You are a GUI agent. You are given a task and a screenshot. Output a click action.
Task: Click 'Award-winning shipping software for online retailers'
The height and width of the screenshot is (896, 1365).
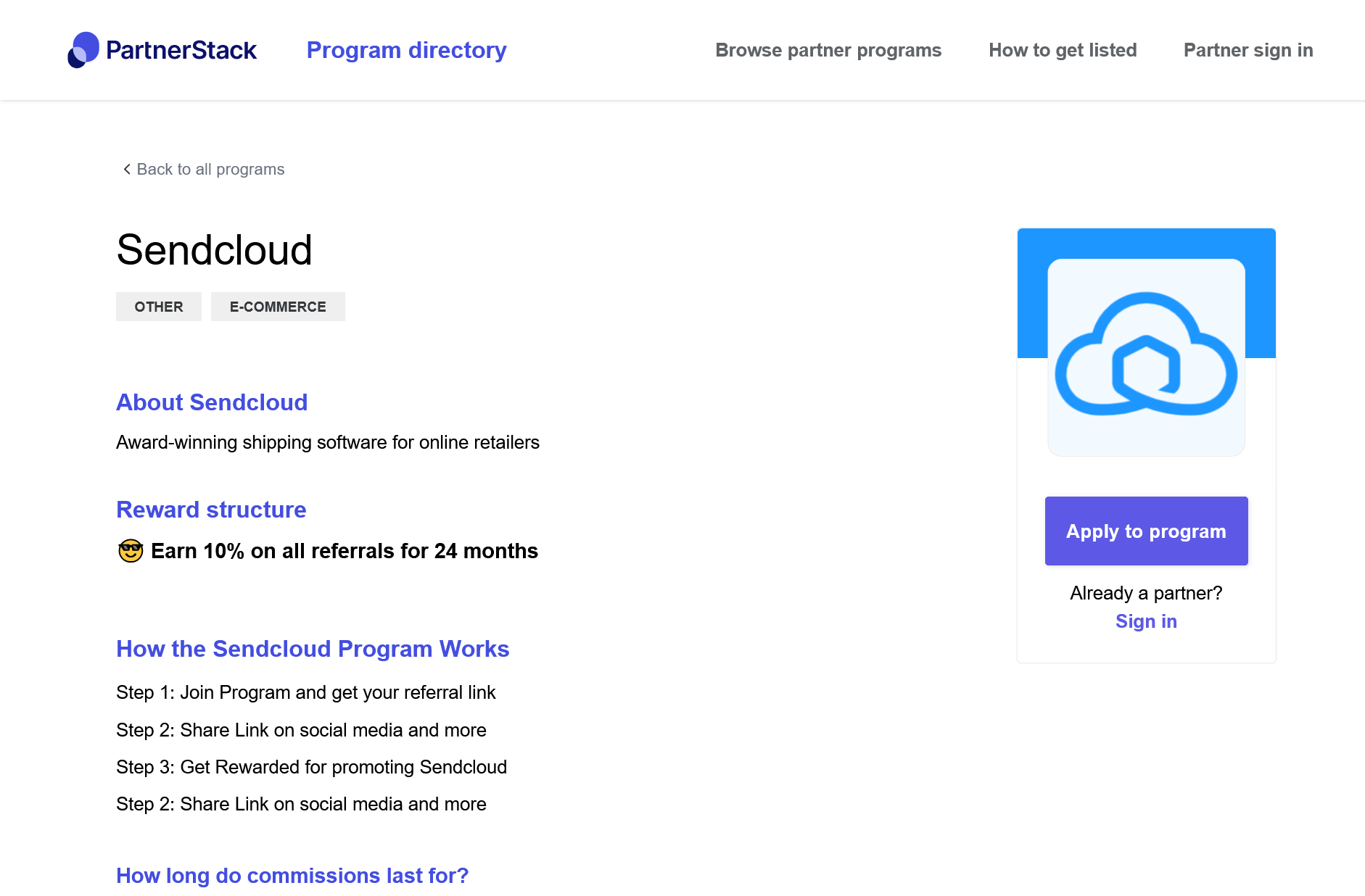(328, 442)
